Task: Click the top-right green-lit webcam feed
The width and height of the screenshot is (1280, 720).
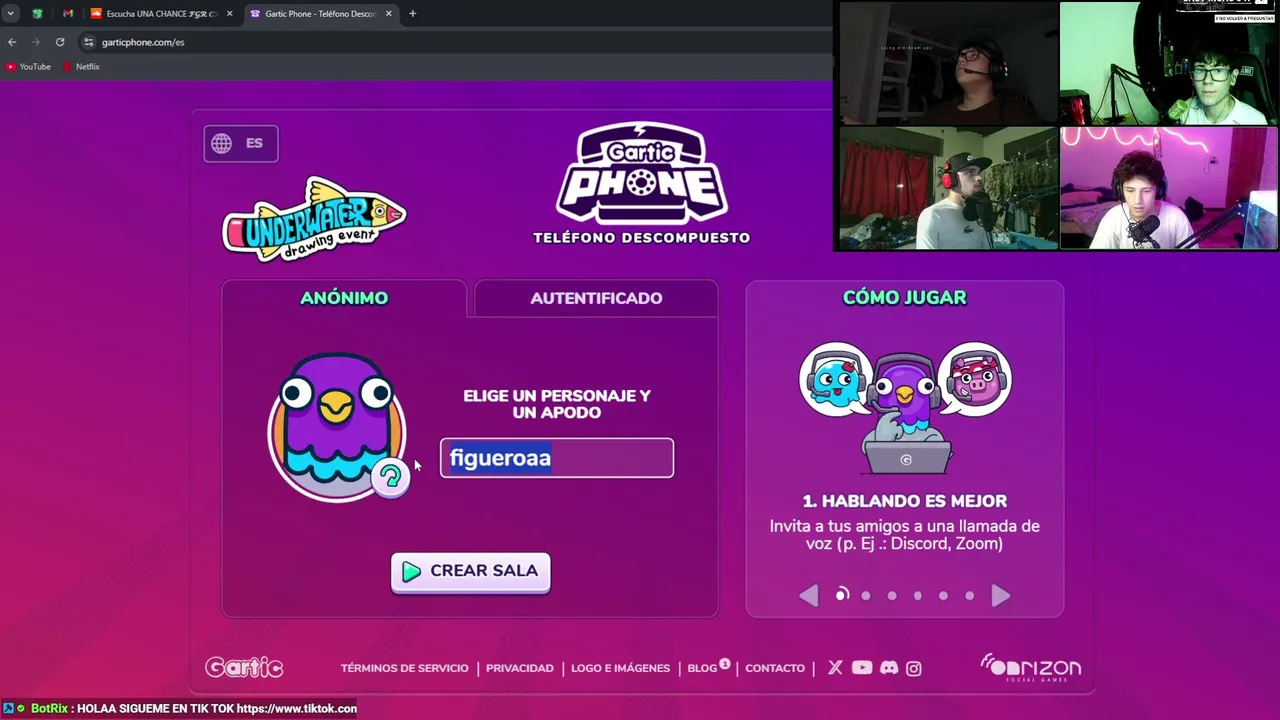Action: 1168,63
